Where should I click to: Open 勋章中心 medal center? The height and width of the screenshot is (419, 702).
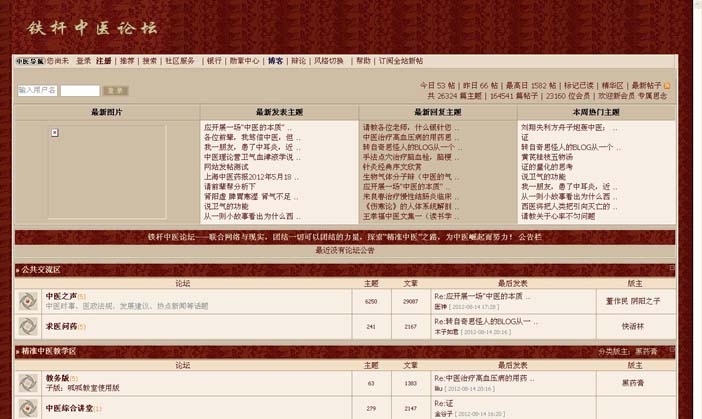(244, 61)
